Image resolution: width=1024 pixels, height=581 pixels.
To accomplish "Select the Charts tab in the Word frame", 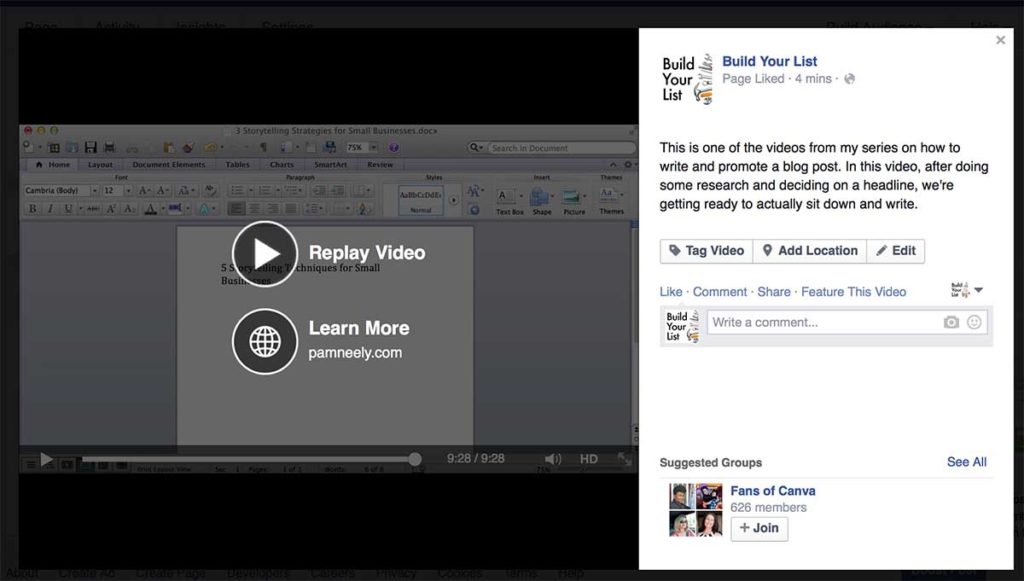I will click(281, 165).
